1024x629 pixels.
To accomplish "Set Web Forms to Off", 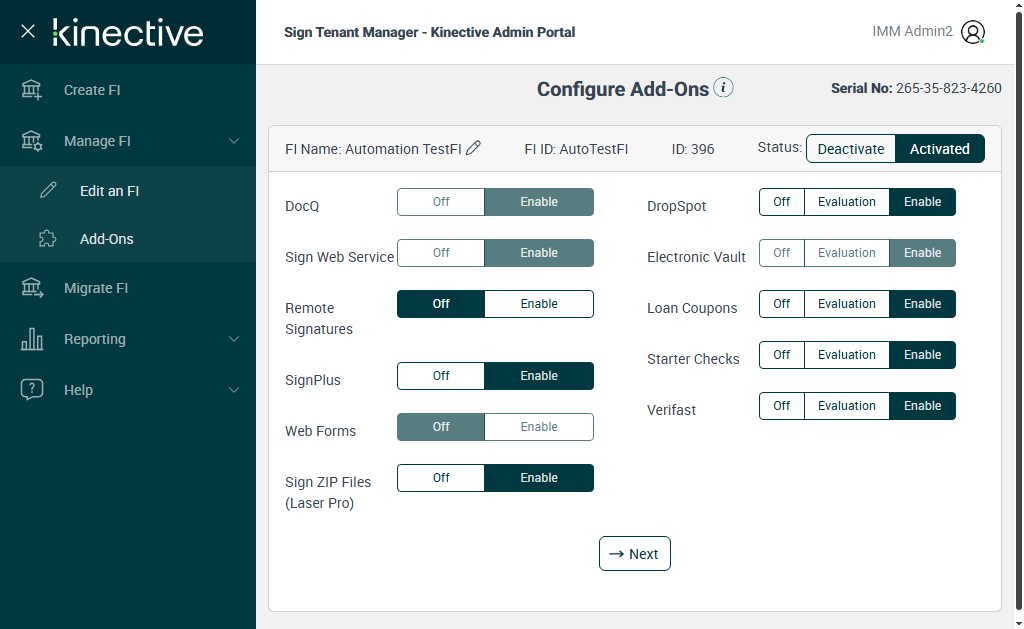I will [441, 427].
